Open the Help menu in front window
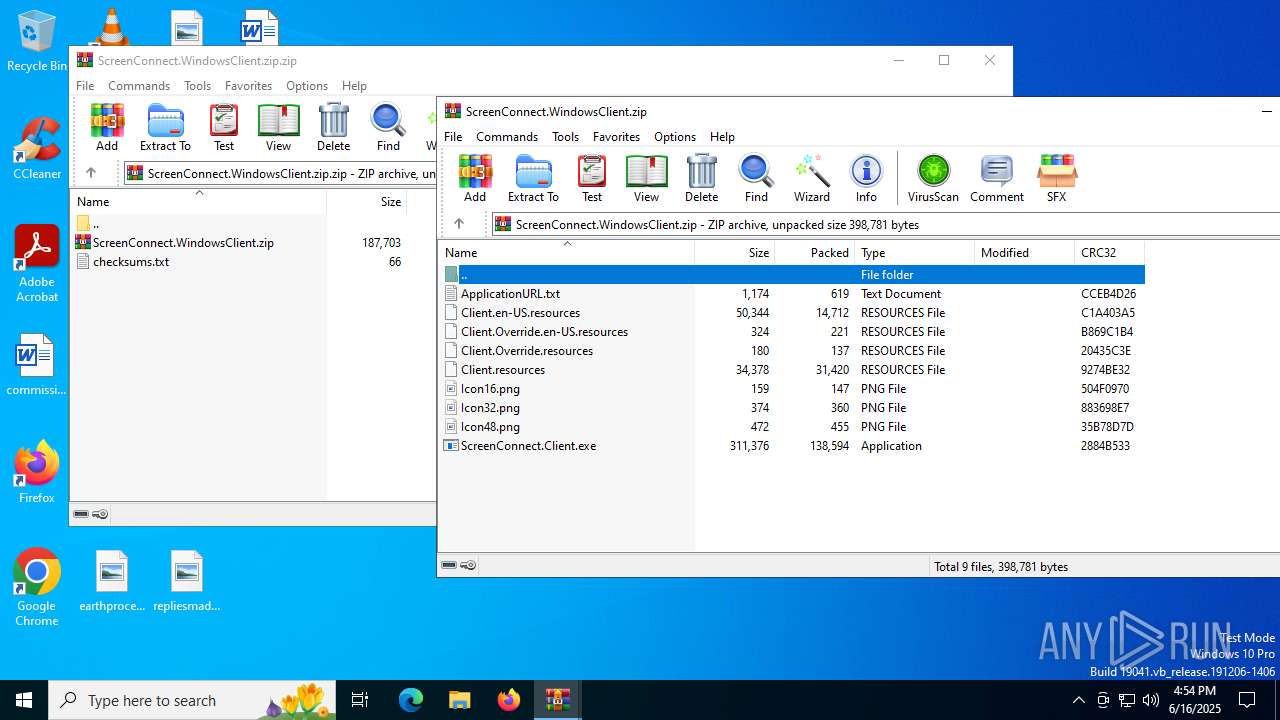 722,136
